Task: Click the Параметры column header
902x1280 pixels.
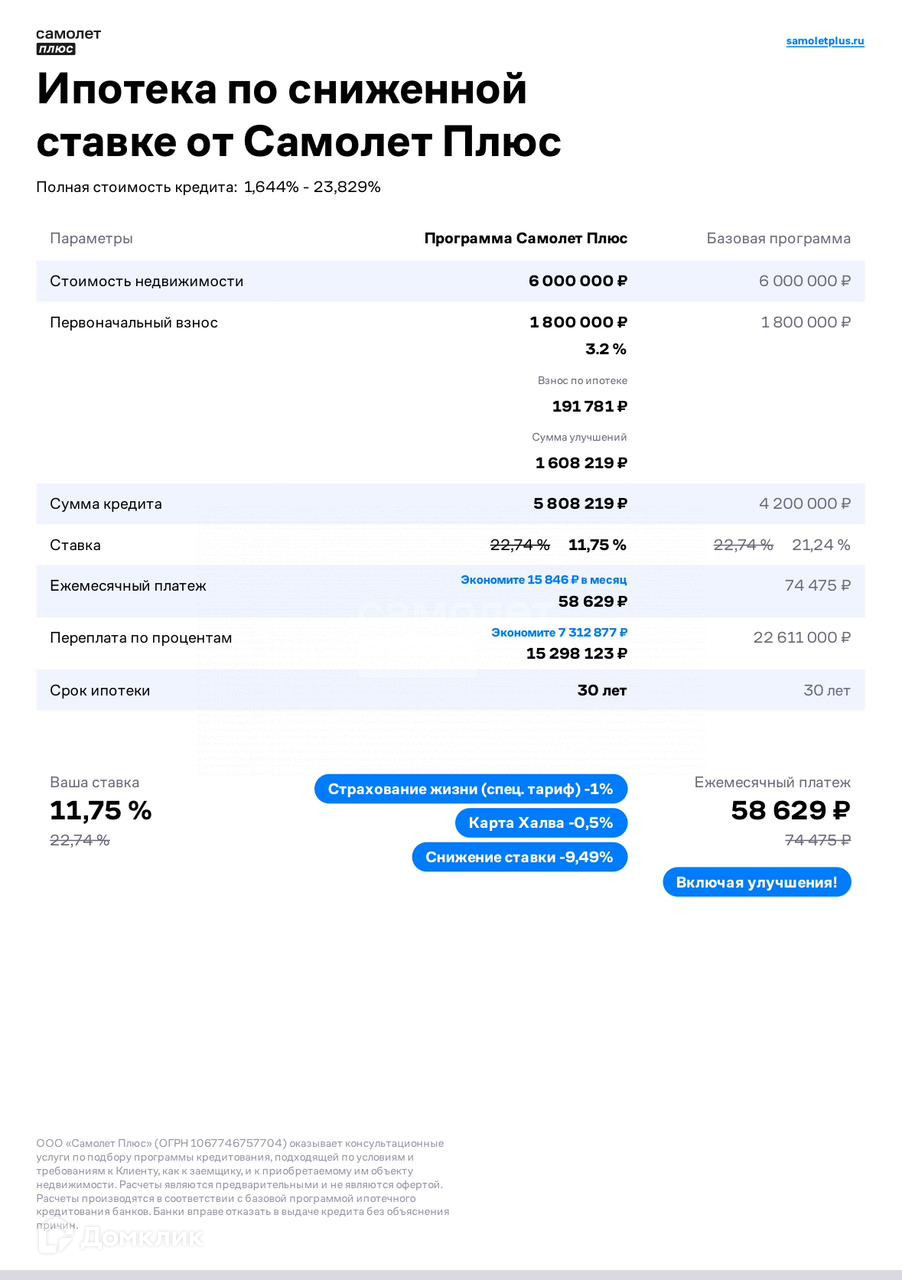Action: 91,239
